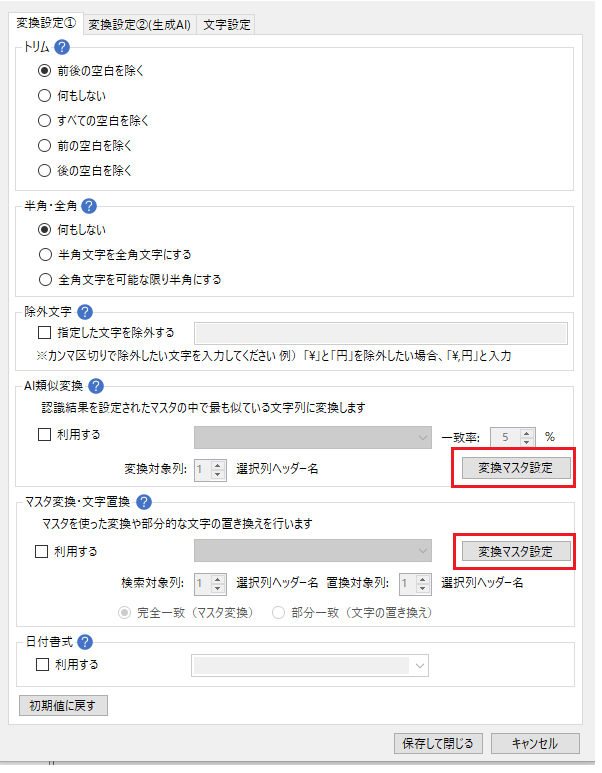Choose 全角文字を可能な限り半角にする option
Screen dimensions: 602x773
(x=130, y=281)
